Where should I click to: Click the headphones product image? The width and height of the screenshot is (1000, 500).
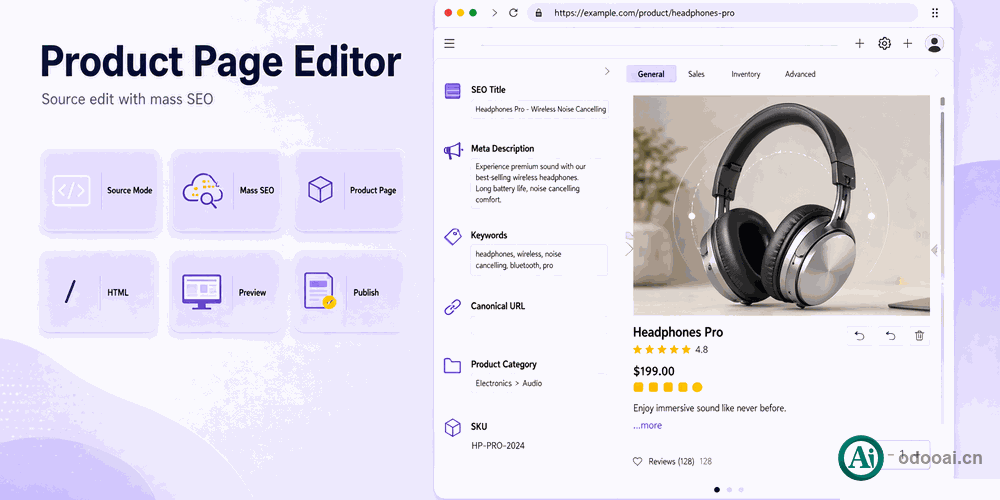781,205
